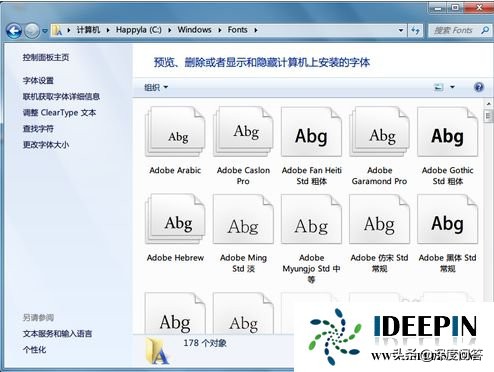Select Adobe Ming Std 淡 font icon

pyautogui.click(x=243, y=219)
